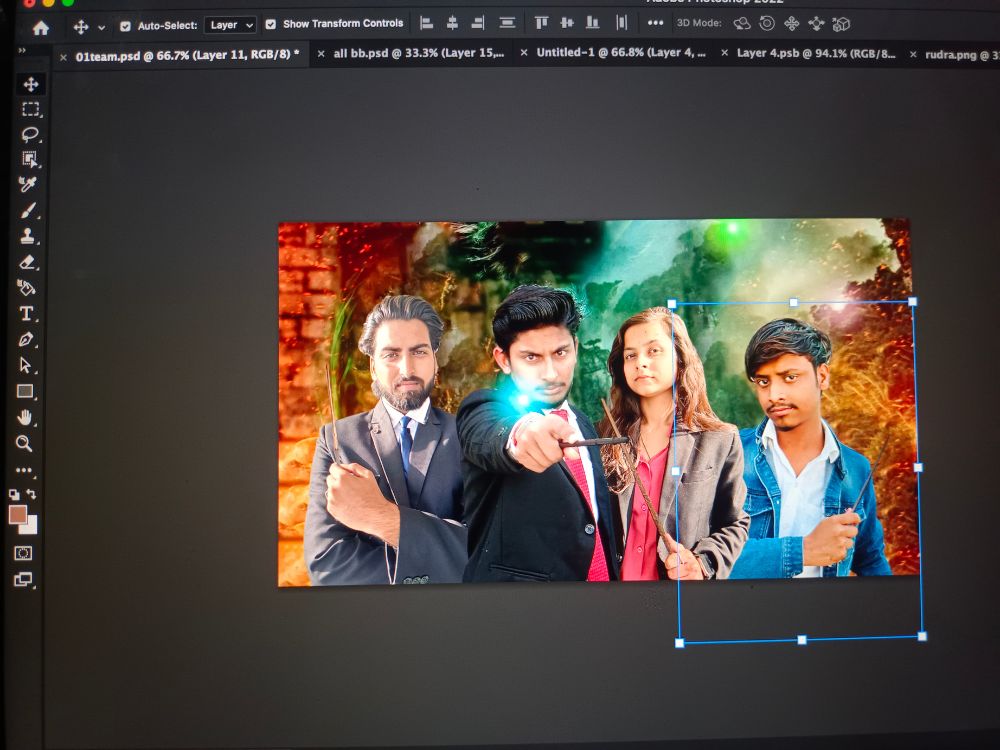
Task: Align horizontal centers in options bar
Action: pyautogui.click(x=452, y=24)
